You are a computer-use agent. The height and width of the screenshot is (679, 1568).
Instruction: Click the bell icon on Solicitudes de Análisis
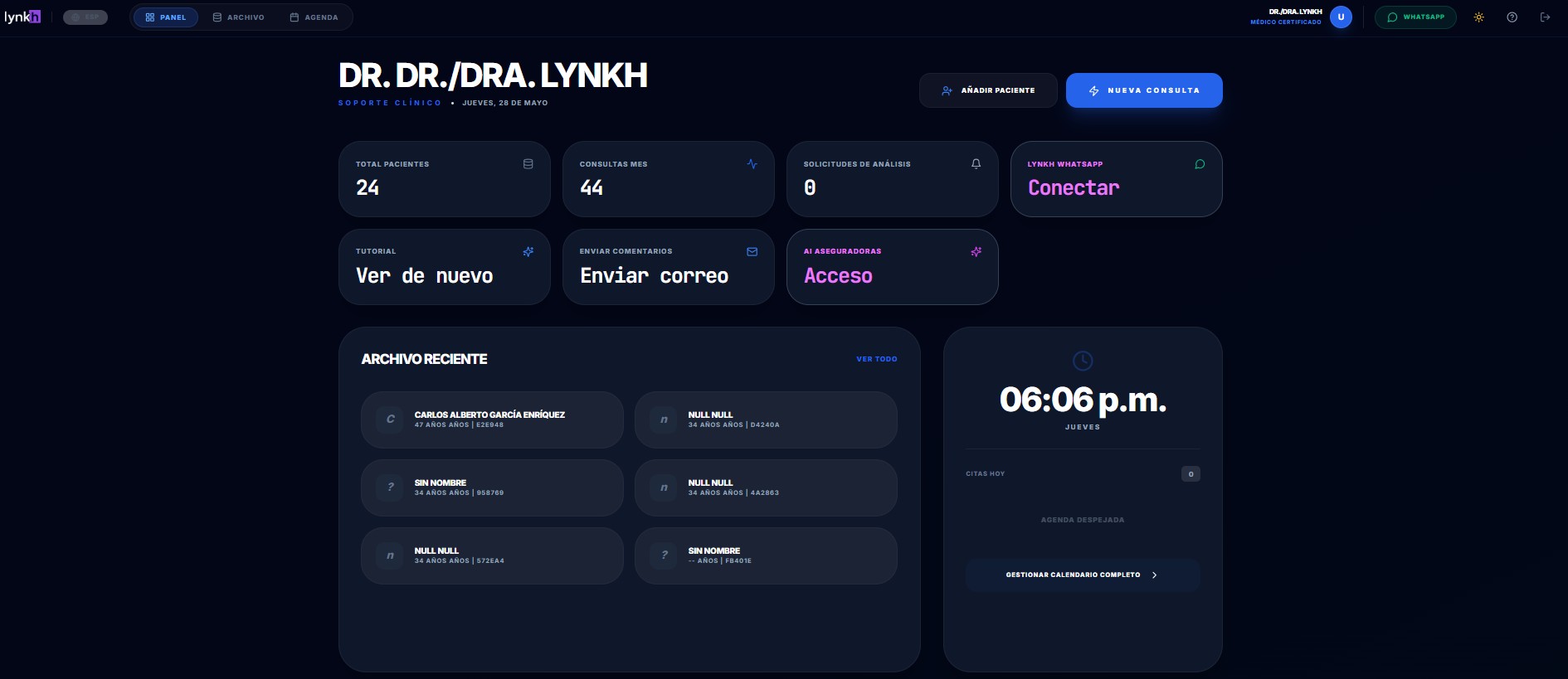[976, 164]
